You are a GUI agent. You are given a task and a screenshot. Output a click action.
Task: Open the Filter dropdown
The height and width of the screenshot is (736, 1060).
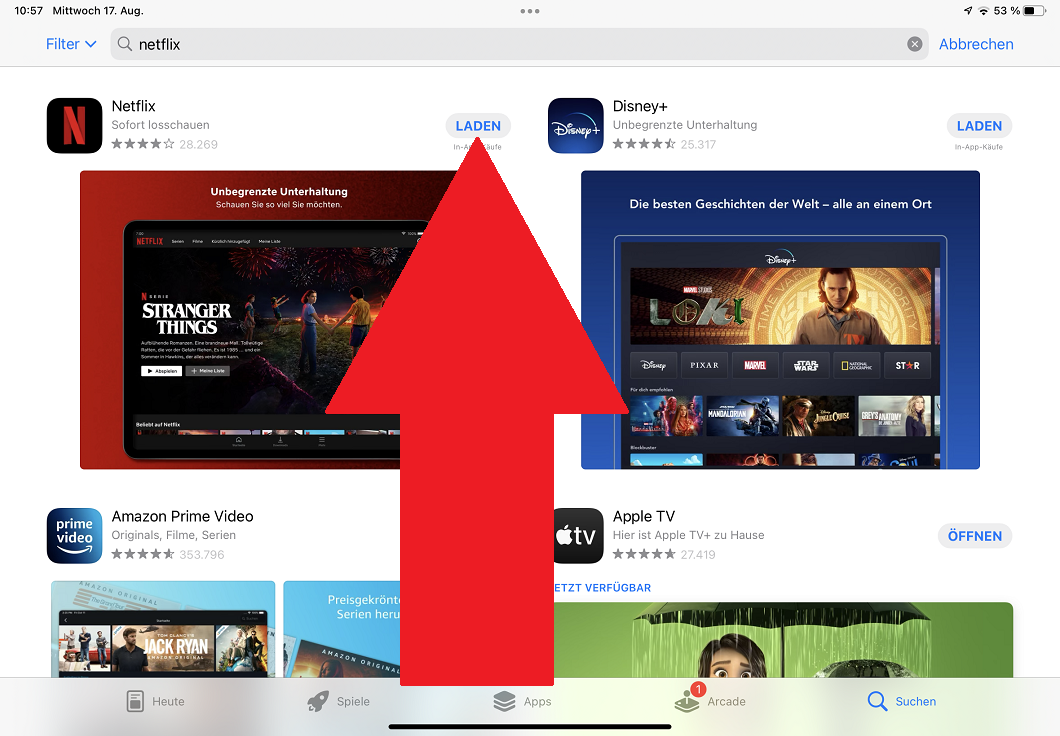71,44
